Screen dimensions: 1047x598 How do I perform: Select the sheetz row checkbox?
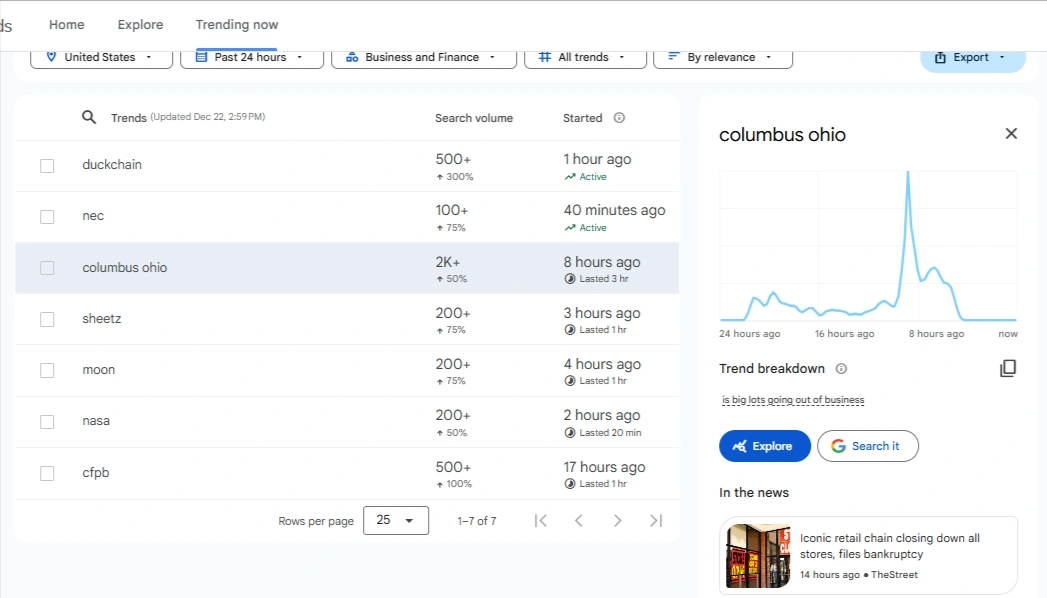pyautogui.click(x=47, y=319)
